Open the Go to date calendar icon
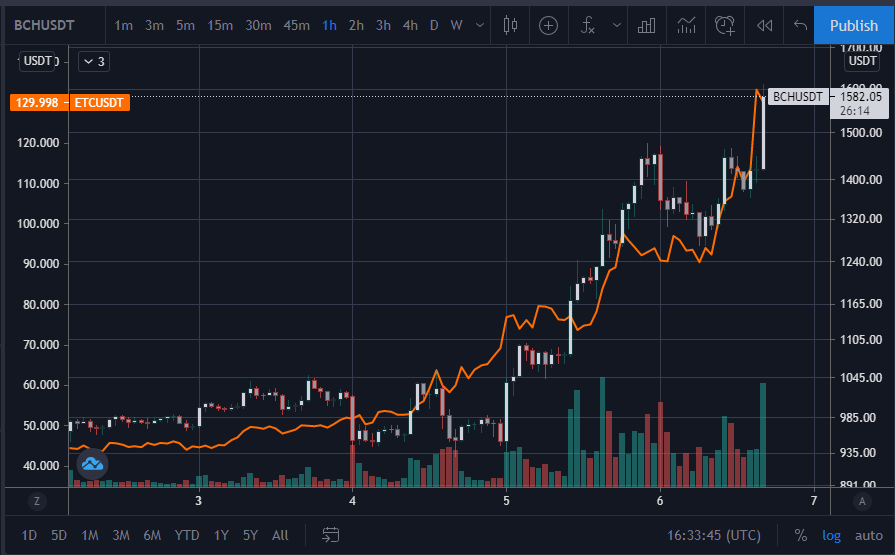Screen dimensions: 895x555 [330, 534]
